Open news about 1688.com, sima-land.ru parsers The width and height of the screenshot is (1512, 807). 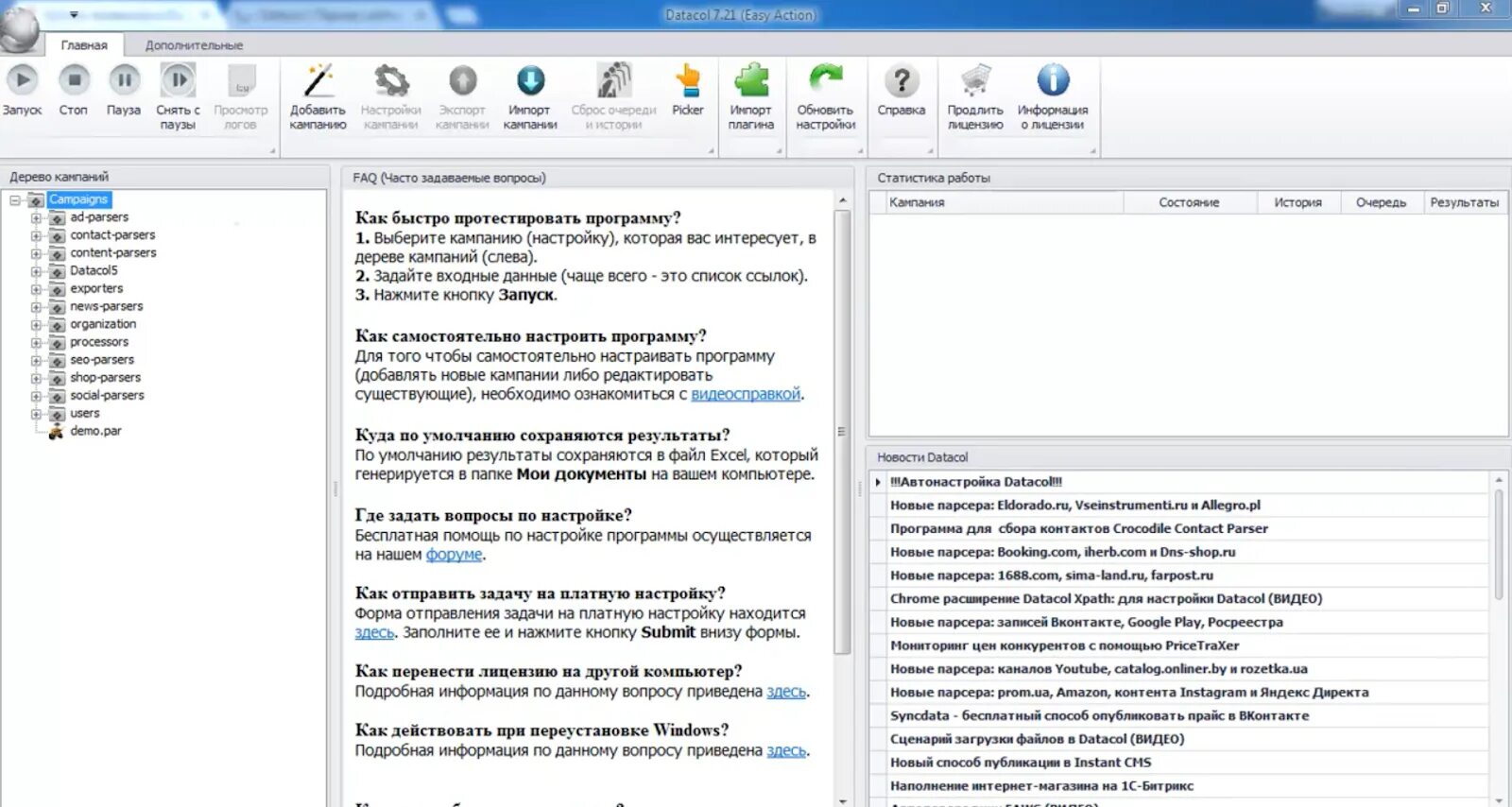[x=1052, y=575]
